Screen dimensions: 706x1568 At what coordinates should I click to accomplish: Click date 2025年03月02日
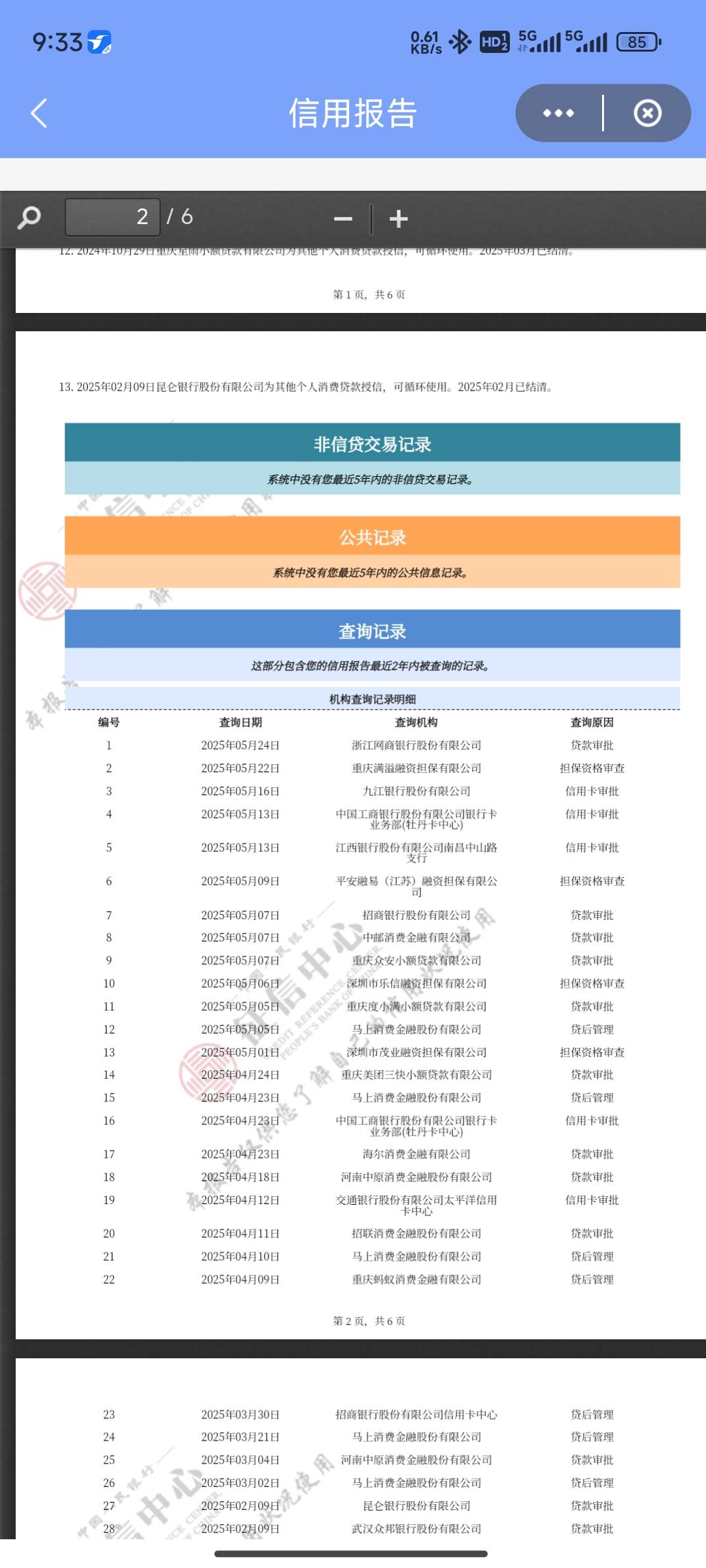tap(241, 1483)
